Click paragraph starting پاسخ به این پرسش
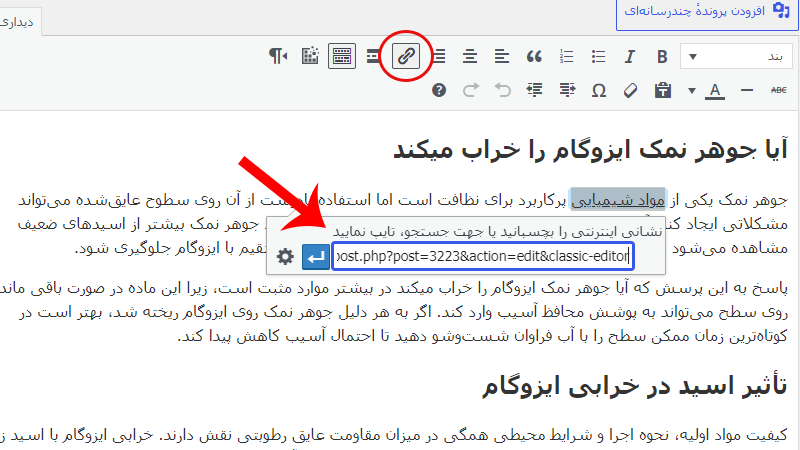800x450 pixels. click(x=394, y=312)
